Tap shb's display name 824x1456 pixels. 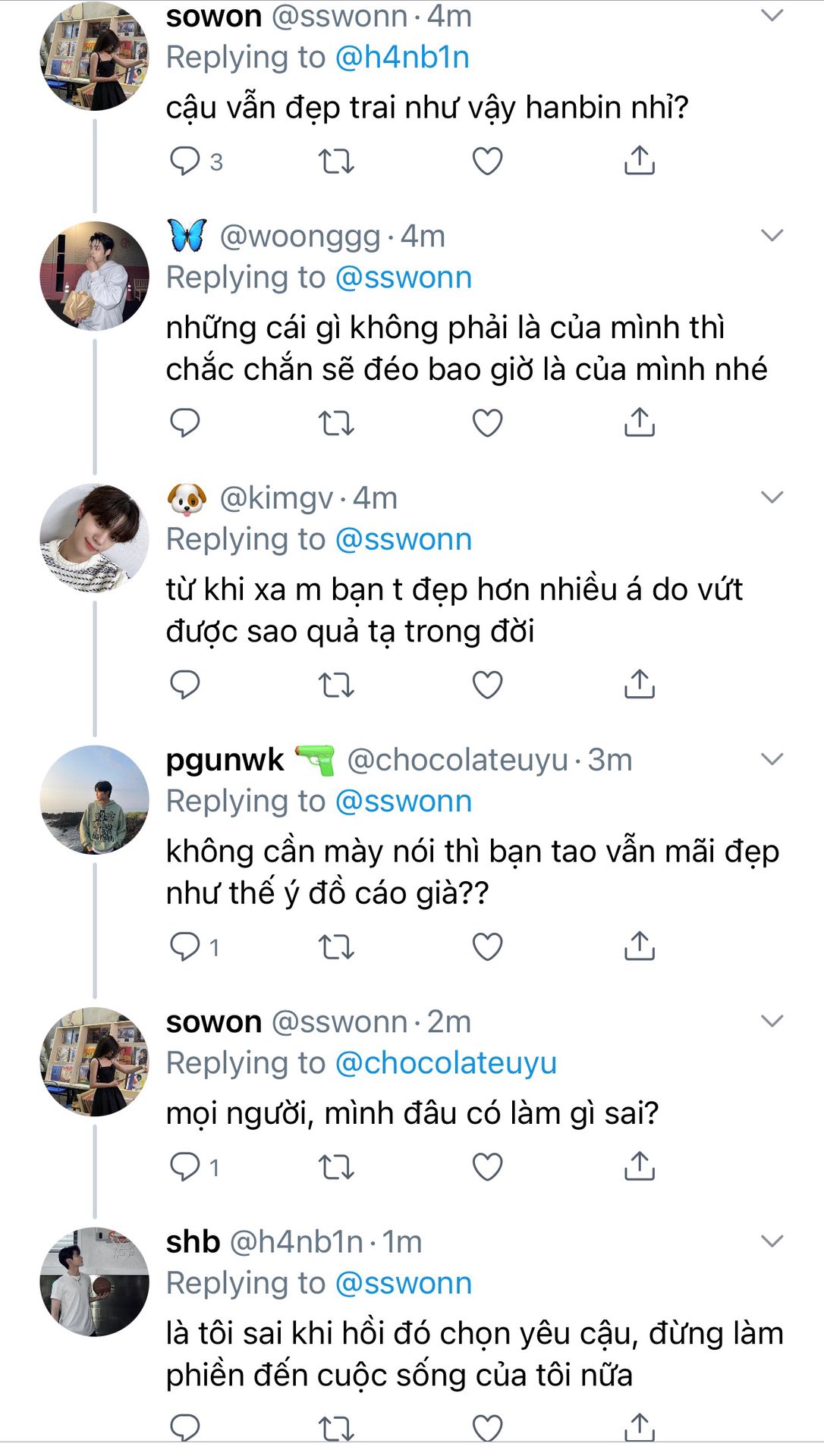tap(193, 1242)
